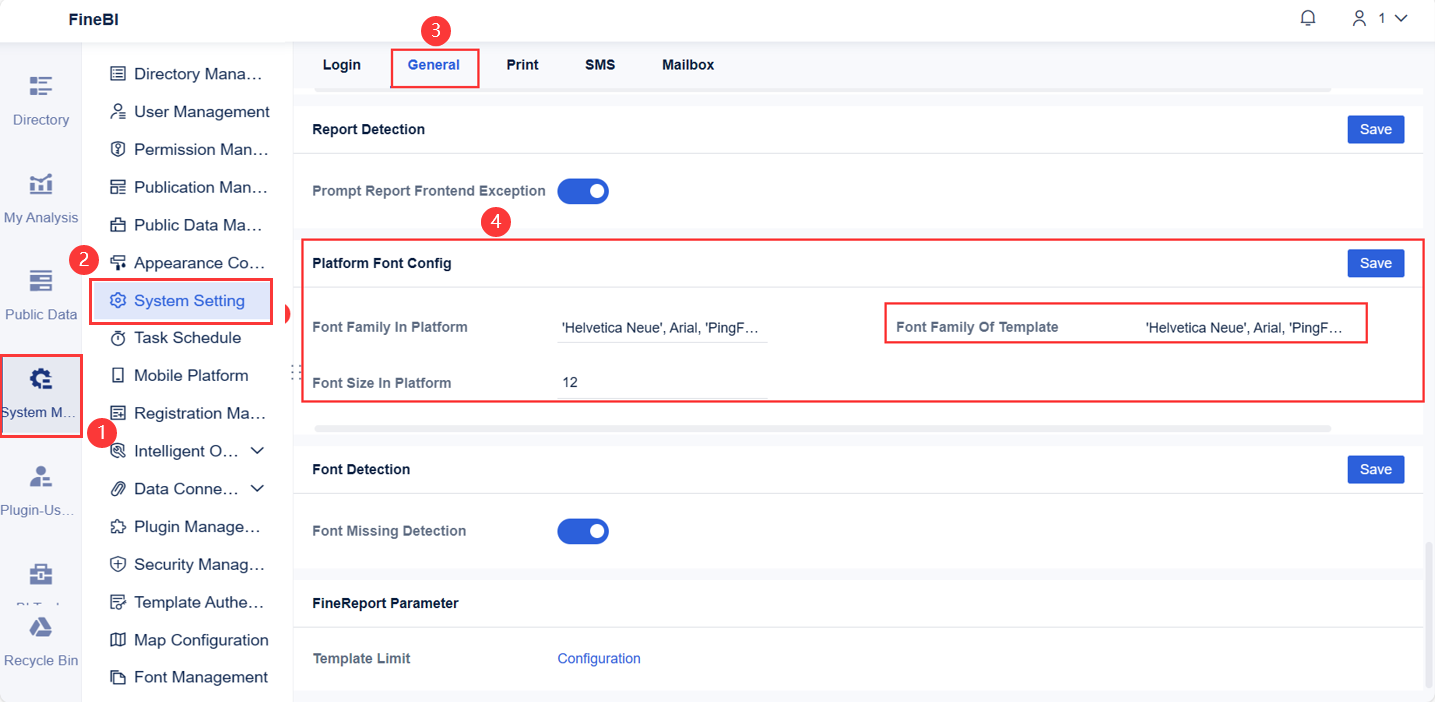
Task: Open Security Management settings
Action: tap(197, 564)
